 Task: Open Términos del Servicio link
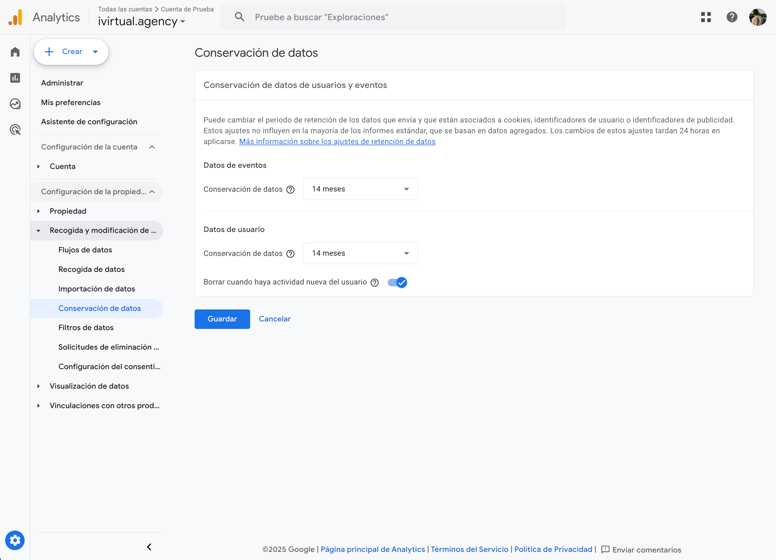[469, 549]
